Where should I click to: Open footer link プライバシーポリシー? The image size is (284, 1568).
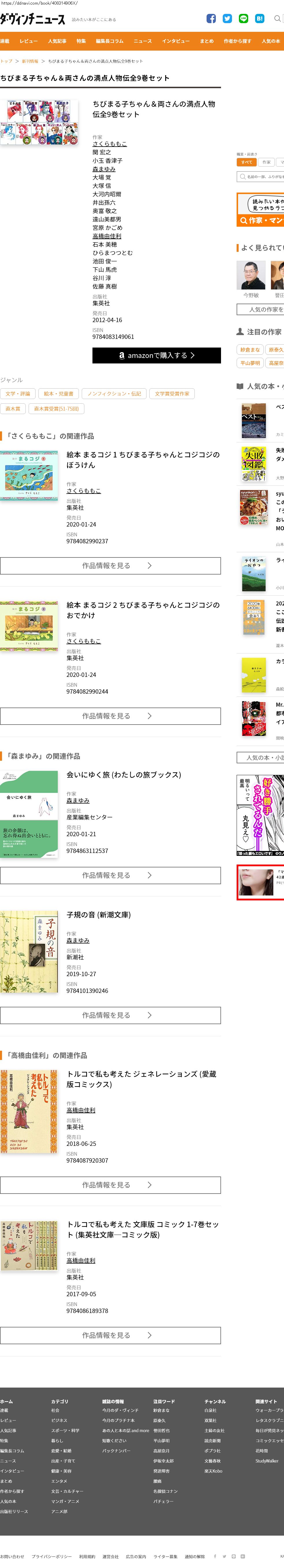click(x=52, y=1556)
